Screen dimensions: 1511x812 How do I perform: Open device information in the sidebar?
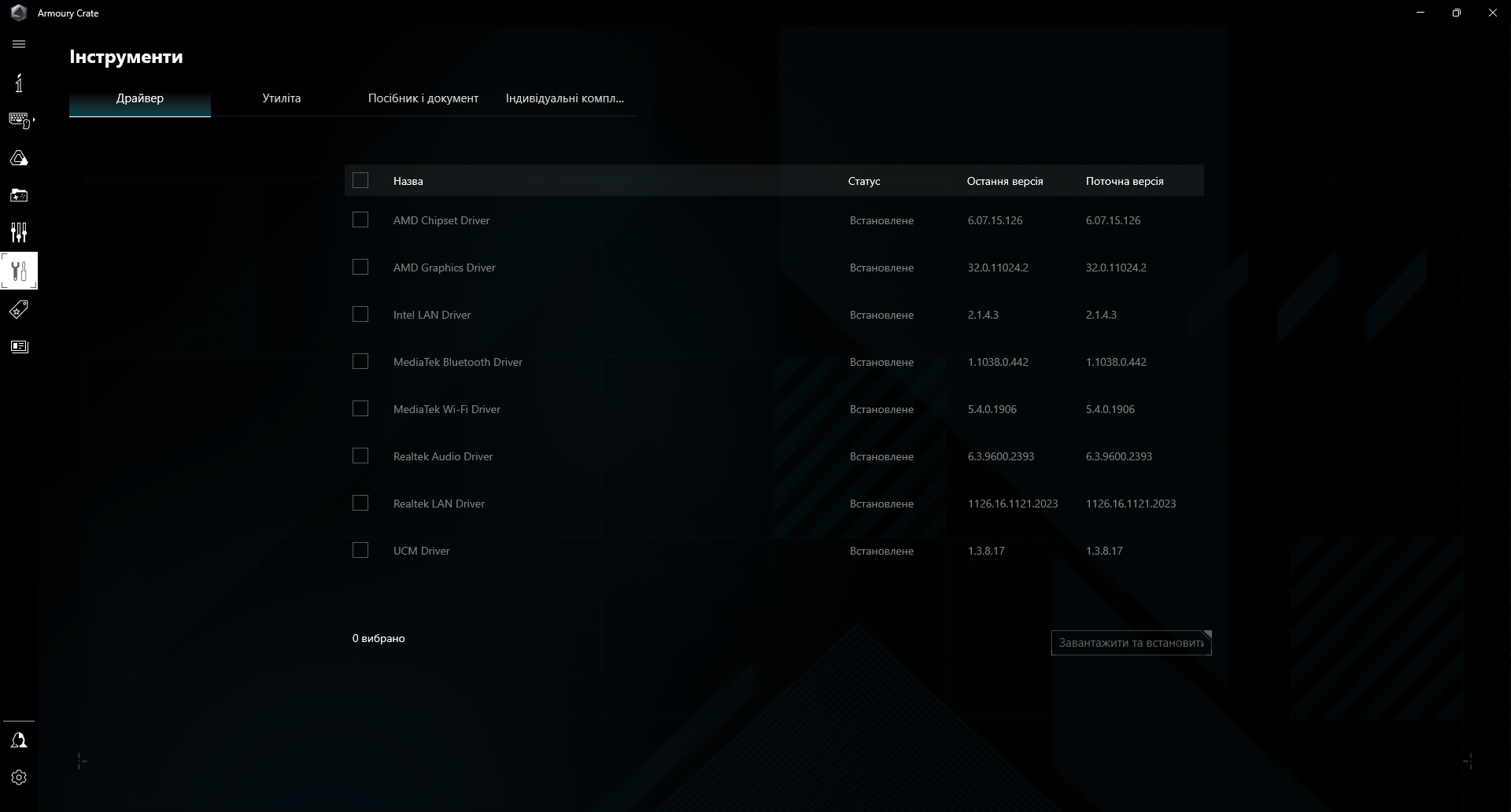pos(19,82)
